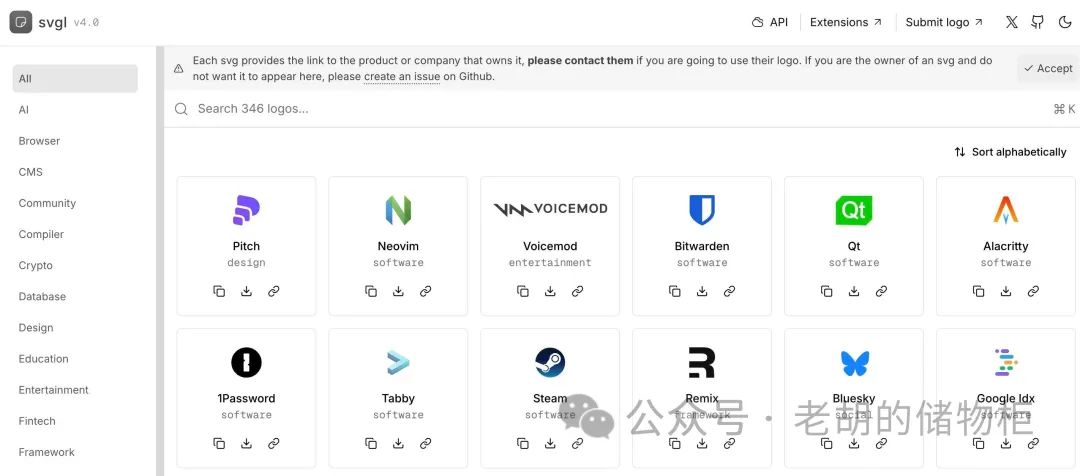Download the Qt logo

tap(854, 291)
